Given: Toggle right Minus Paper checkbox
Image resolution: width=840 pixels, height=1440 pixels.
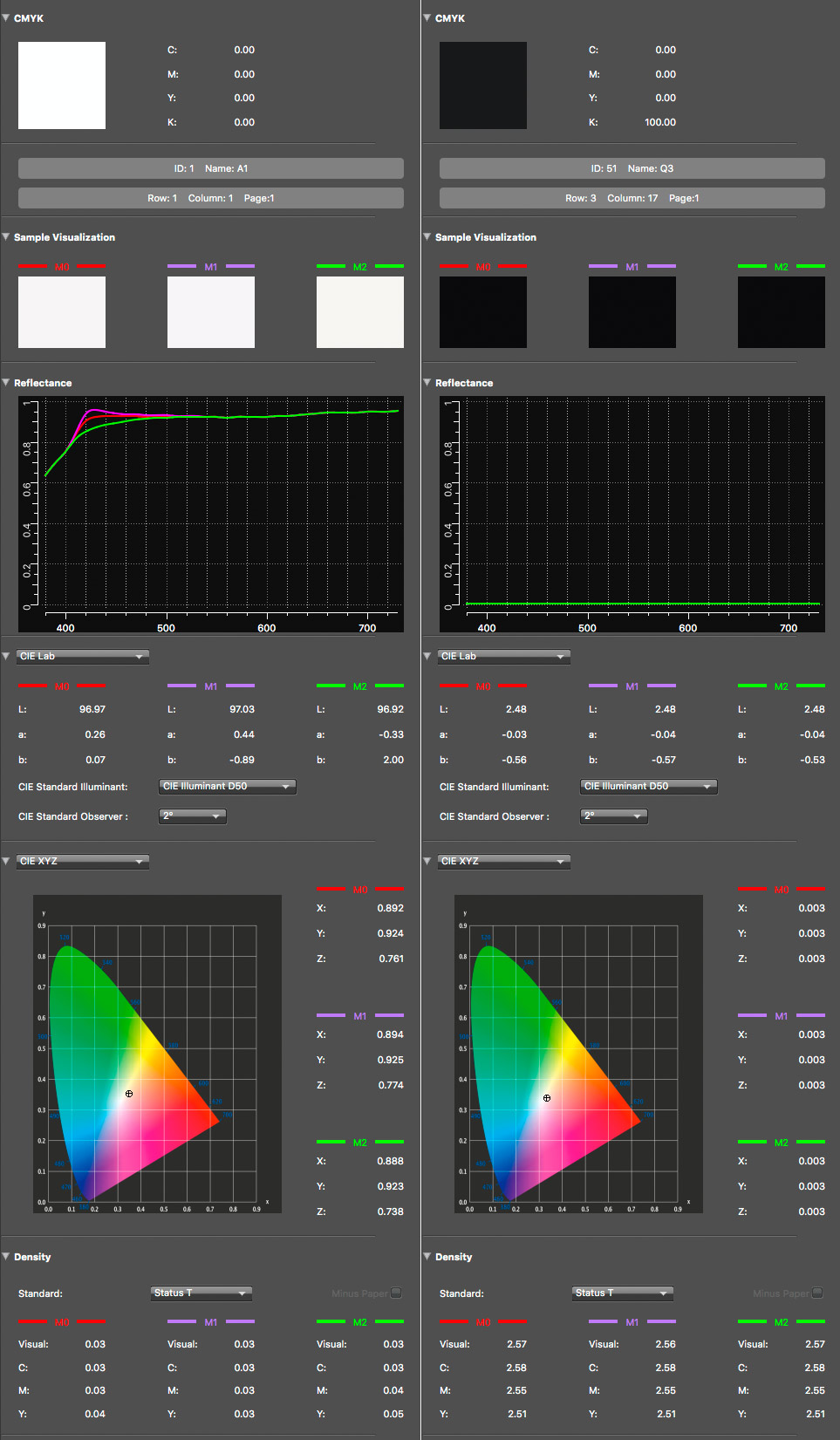Looking at the screenshot, I should [x=818, y=1293].
